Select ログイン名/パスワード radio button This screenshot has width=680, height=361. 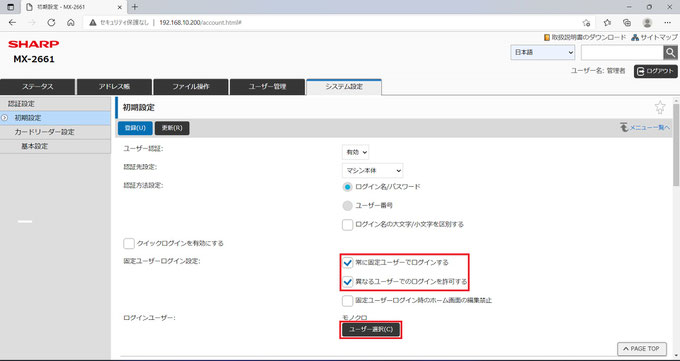[347, 187]
